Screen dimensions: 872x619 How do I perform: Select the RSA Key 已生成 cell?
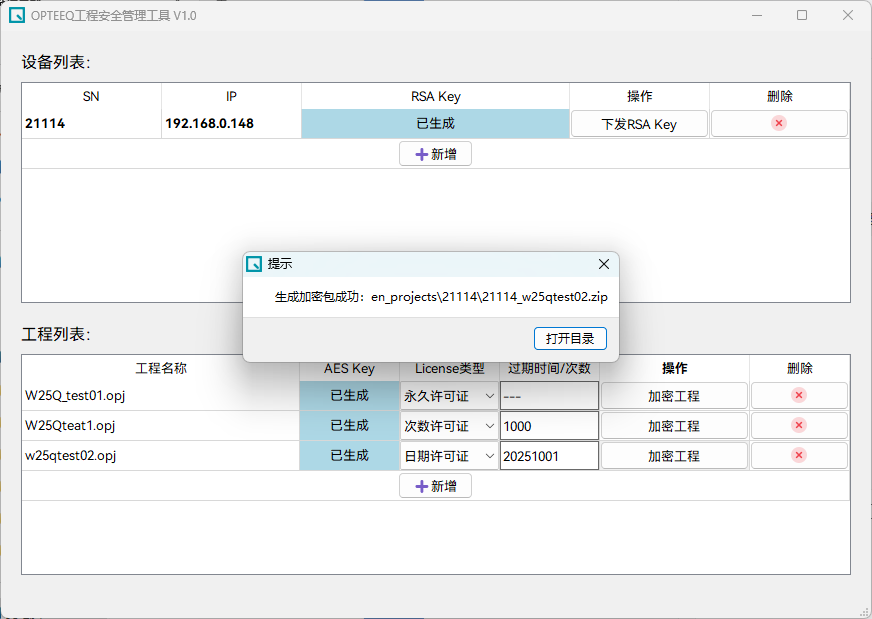[435, 123]
